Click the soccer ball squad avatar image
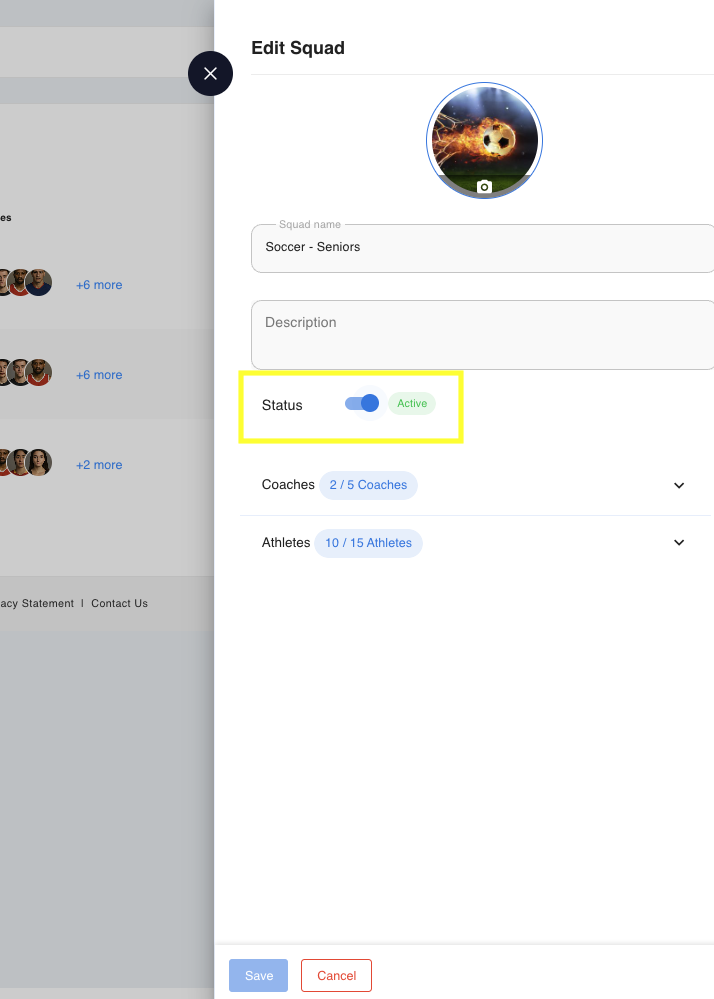This screenshot has width=714, height=999. point(484,140)
